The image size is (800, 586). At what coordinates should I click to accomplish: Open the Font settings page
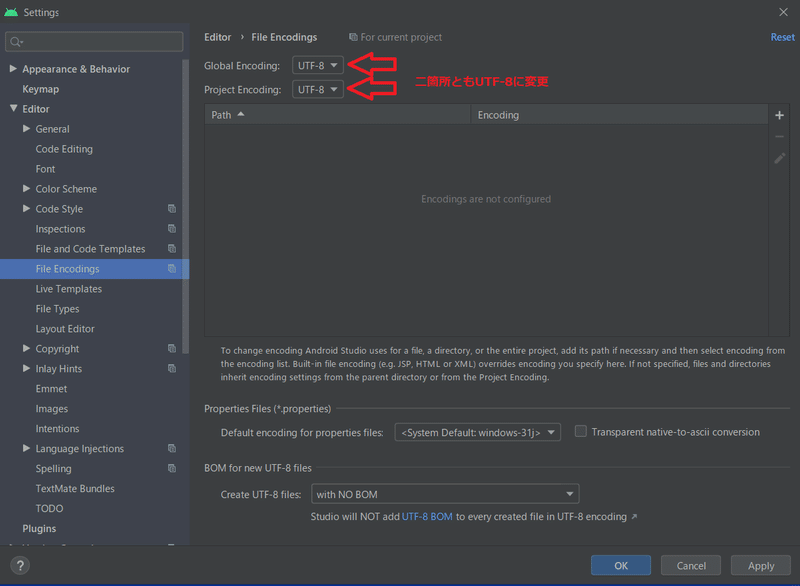(45, 169)
